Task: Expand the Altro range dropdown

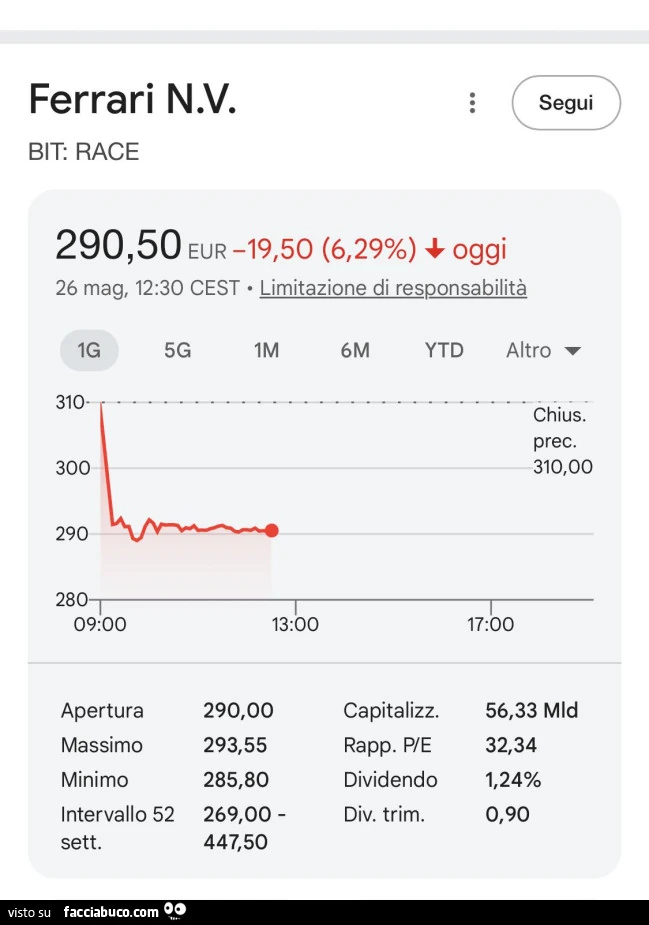Action: tap(543, 350)
